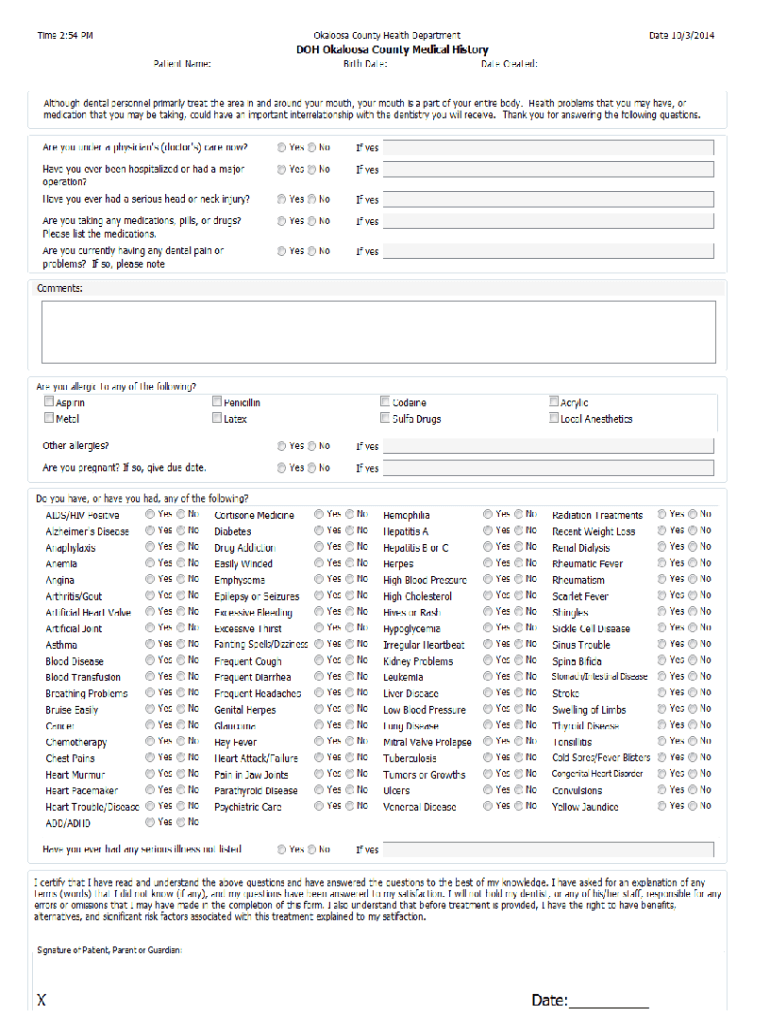Select Yes for under physician's care
This screenshot has height=1024, width=770.
(x=282, y=147)
